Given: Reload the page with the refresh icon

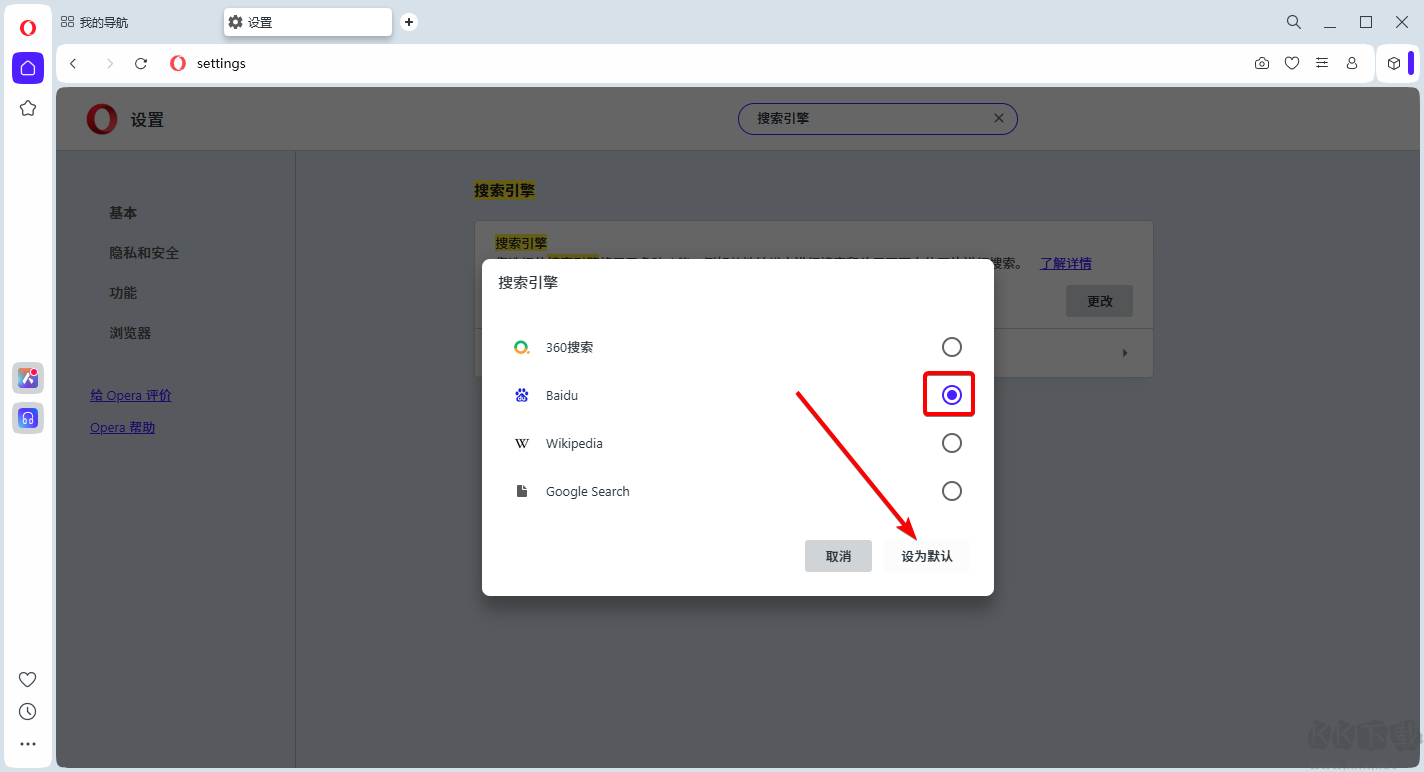Looking at the screenshot, I should [x=140, y=62].
